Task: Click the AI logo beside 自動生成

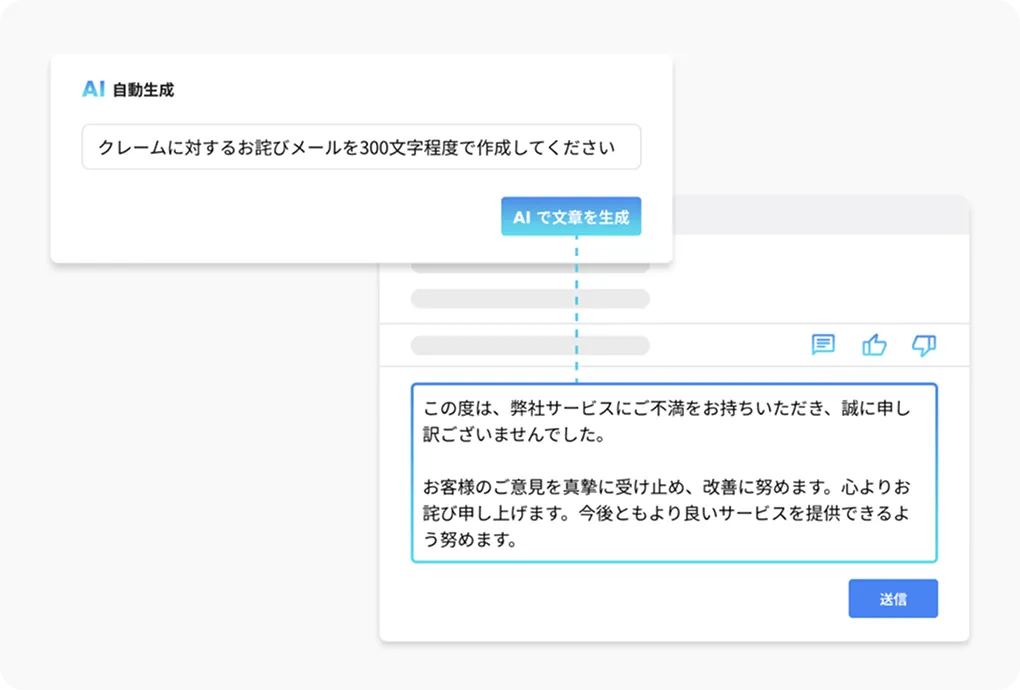Action: [94, 89]
